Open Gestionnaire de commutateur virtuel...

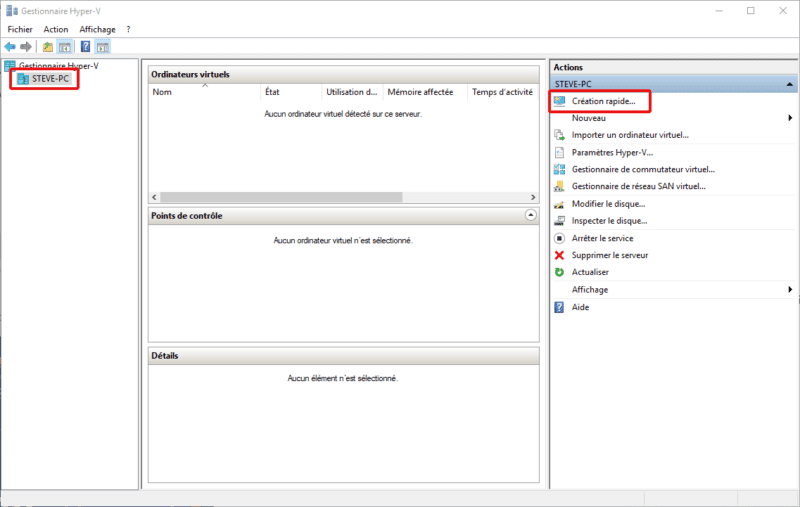coord(643,169)
